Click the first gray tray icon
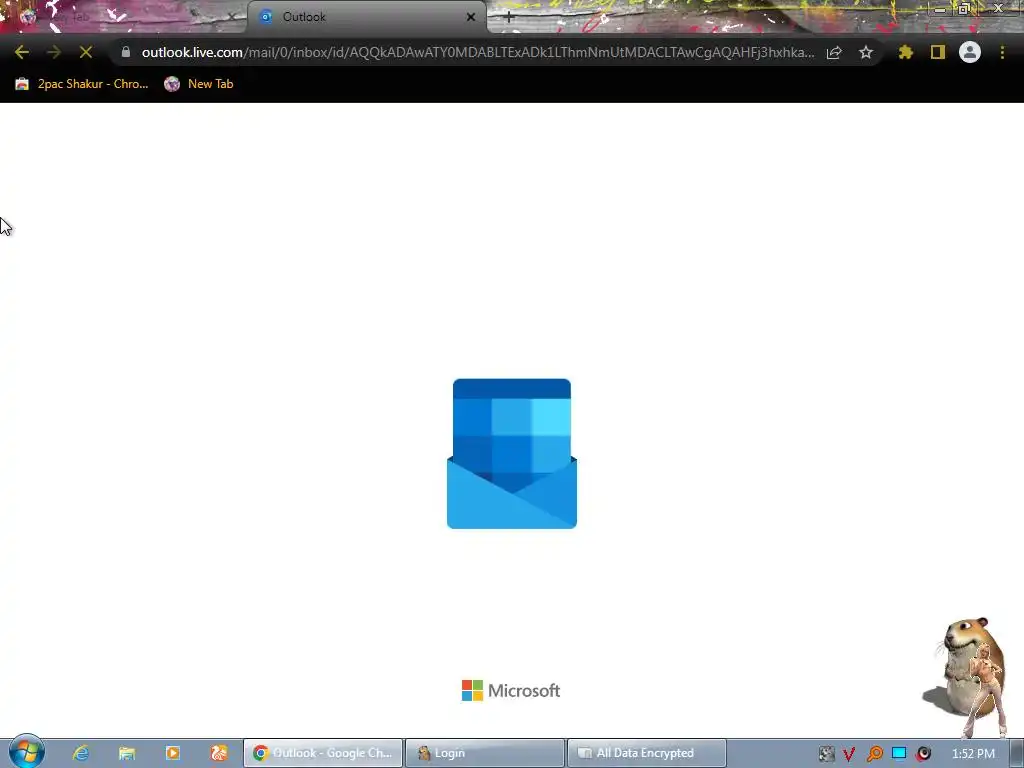The image size is (1024, 768). [x=826, y=754]
